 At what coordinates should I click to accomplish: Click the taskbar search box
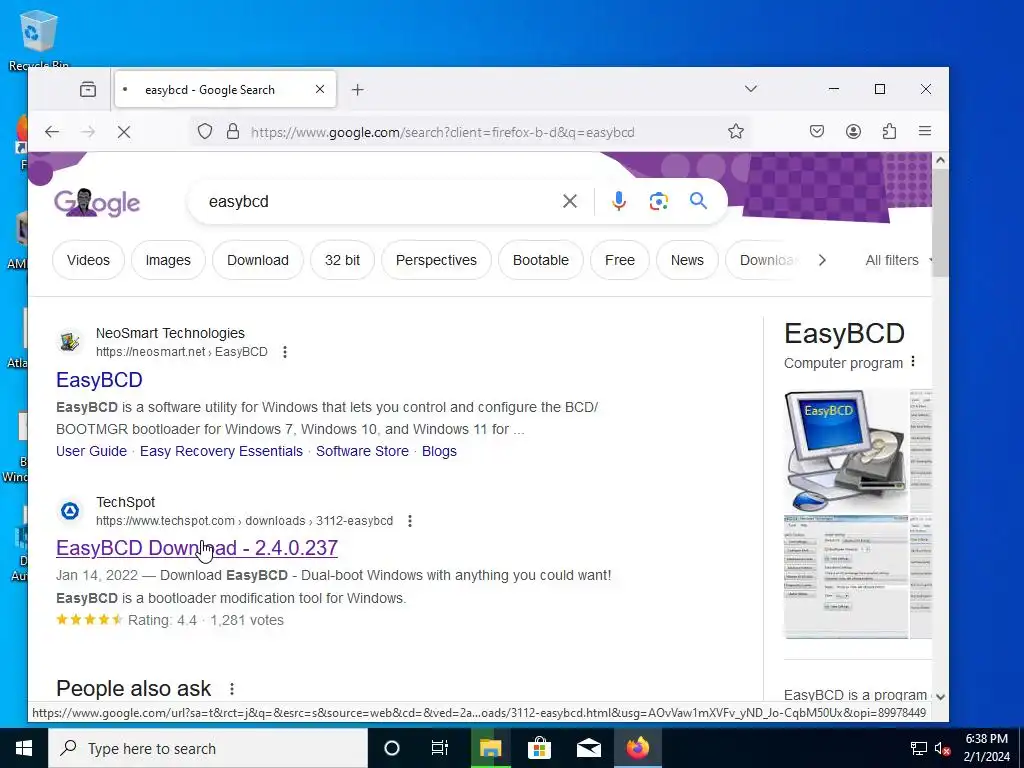click(208, 748)
